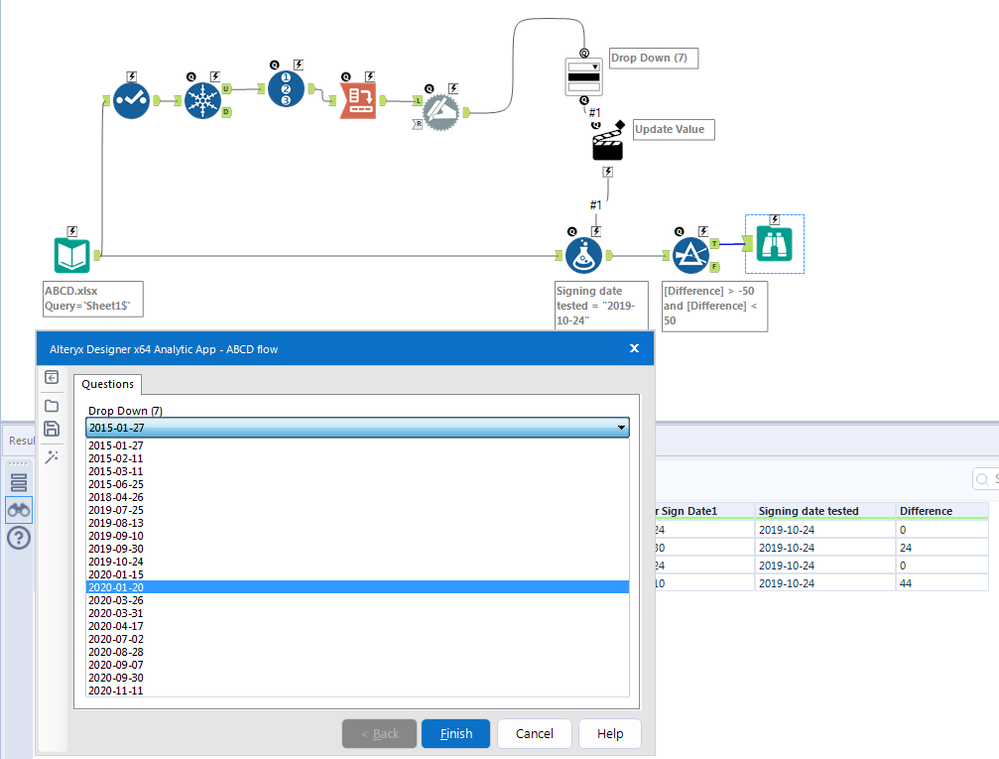Click the disabled Back button
The height and width of the screenshot is (759, 999).
click(x=380, y=734)
